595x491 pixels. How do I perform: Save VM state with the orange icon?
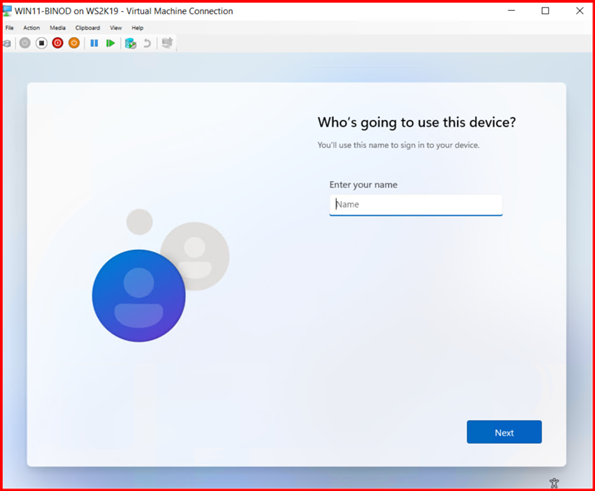(74, 43)
